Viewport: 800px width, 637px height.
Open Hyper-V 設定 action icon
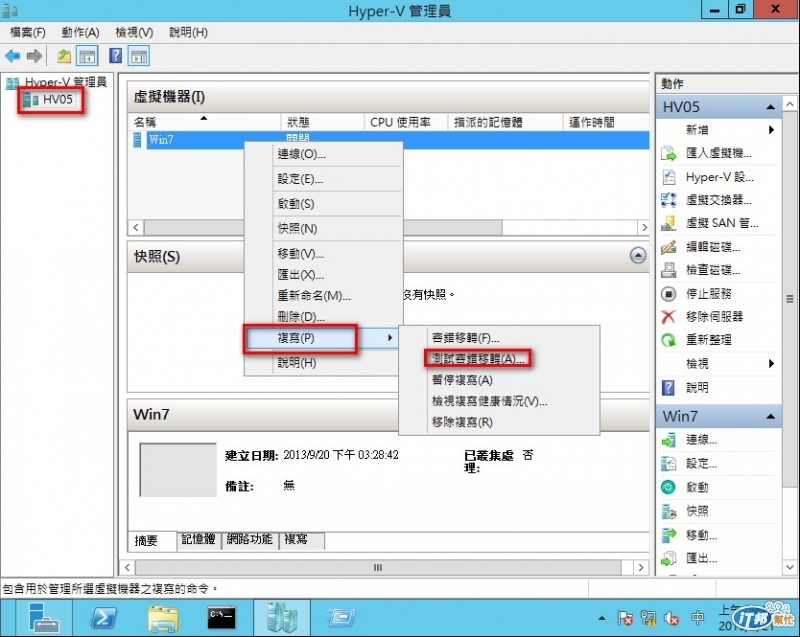click(668, 177)
